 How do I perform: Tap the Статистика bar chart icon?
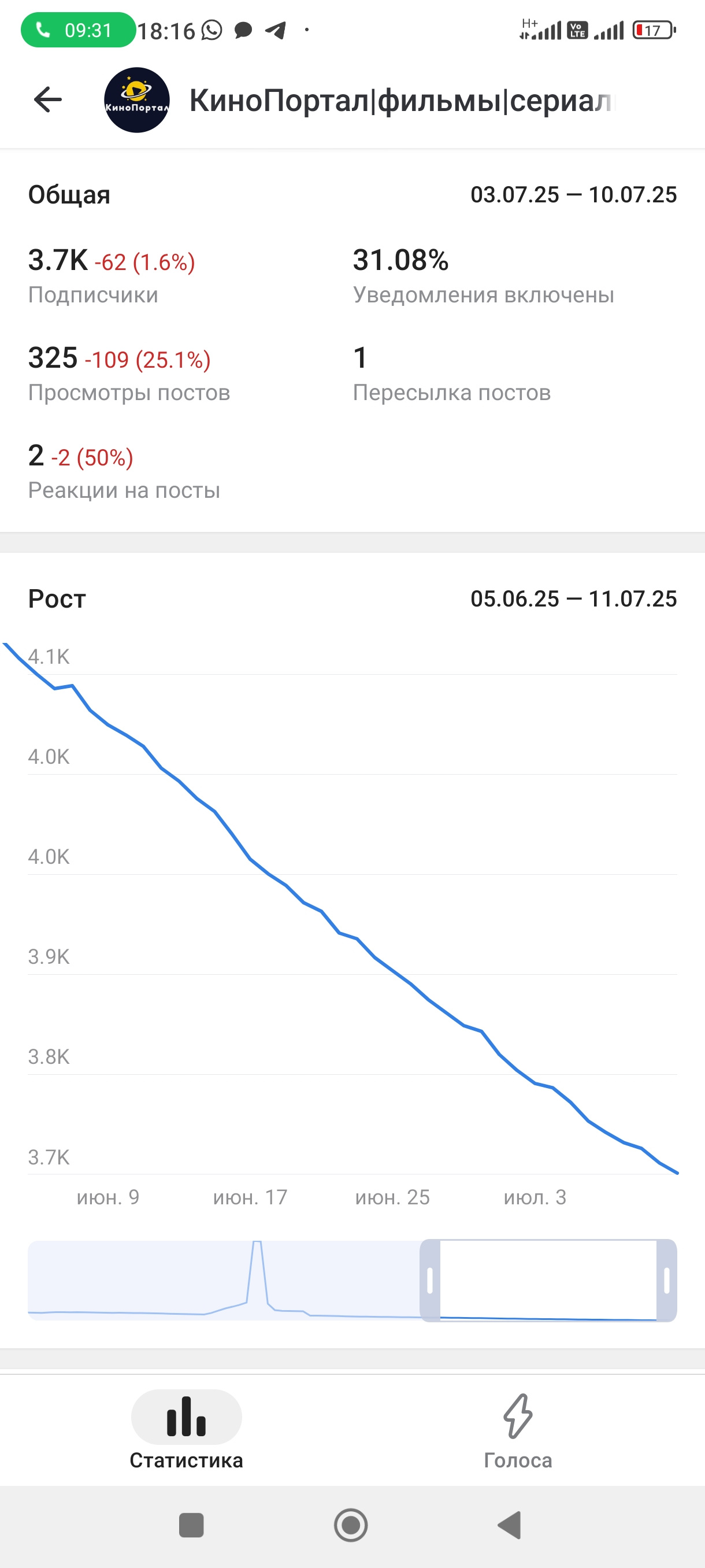[x=186, y=1417]
